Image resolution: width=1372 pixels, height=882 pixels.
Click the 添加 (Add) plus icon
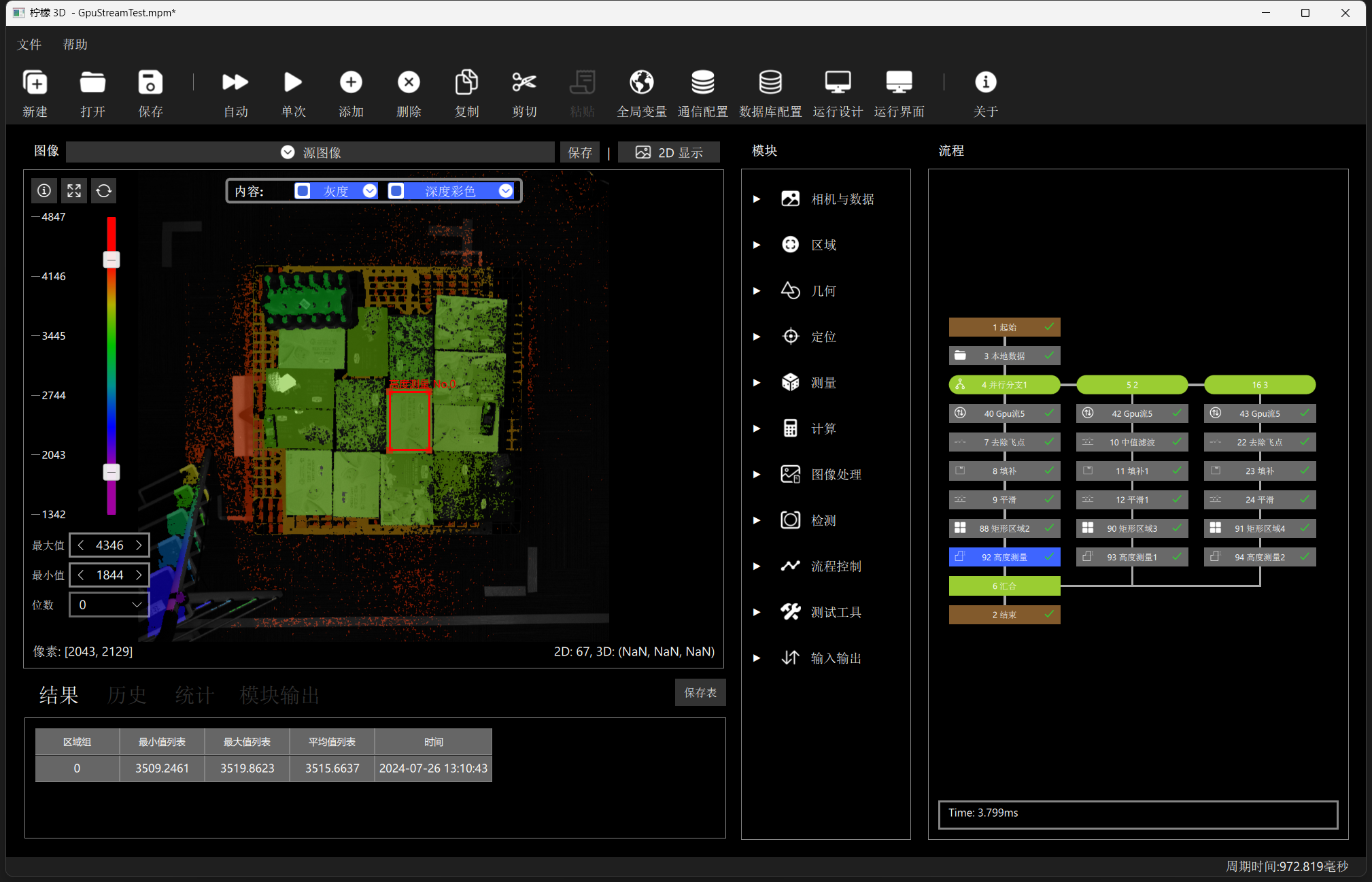point(351,82)
